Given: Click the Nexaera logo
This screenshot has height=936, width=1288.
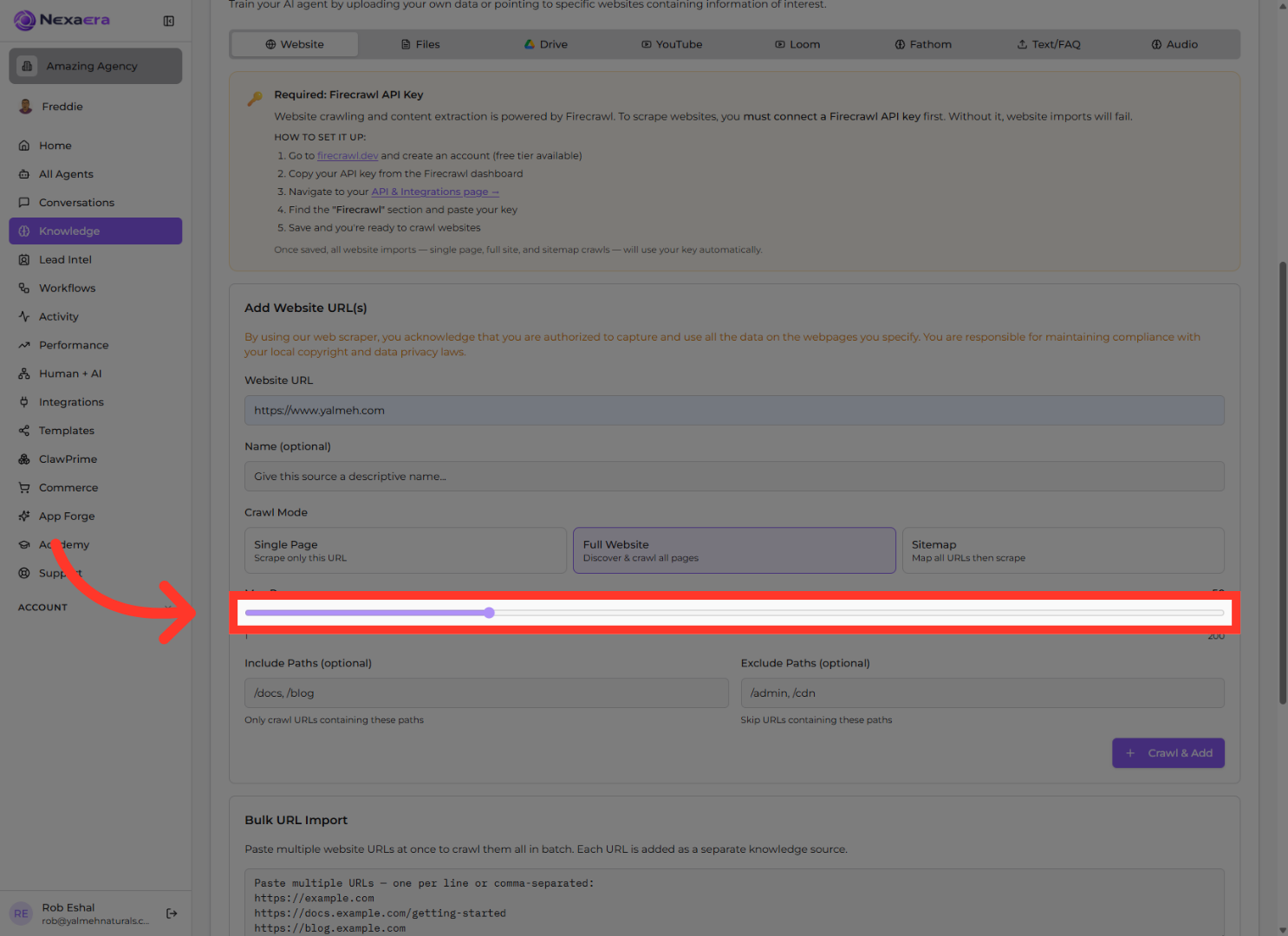Looking at the screenshot, I should click(62, 20).
